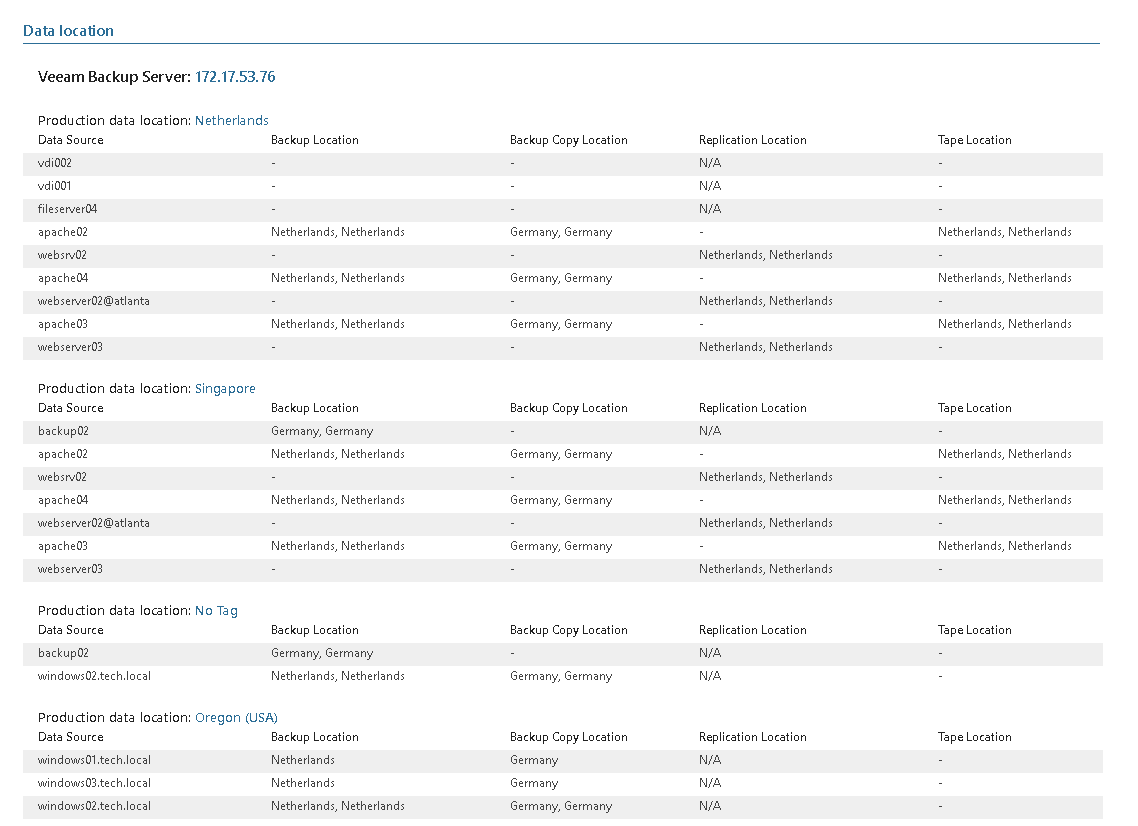Click Tape Location header in the Netherlands table
The width and height of the screenshot is (1138, 826).
coord(974,140)
